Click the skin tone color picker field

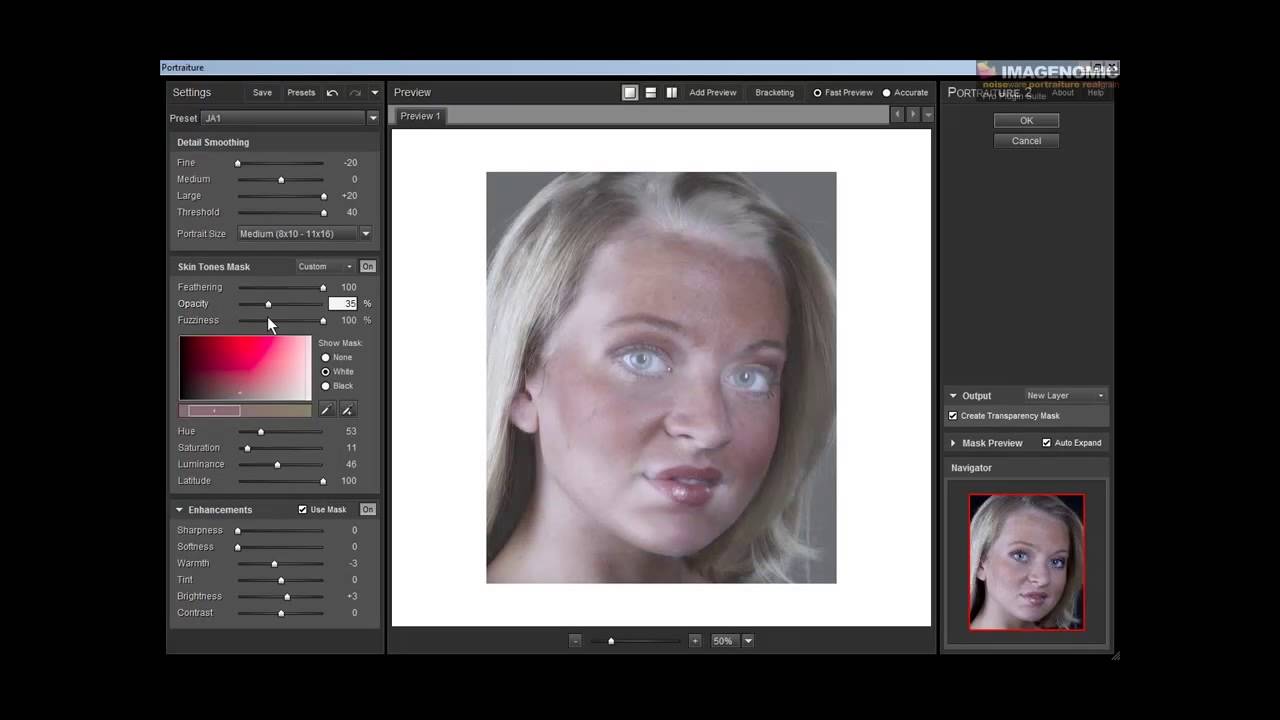(x=245, y=368)
